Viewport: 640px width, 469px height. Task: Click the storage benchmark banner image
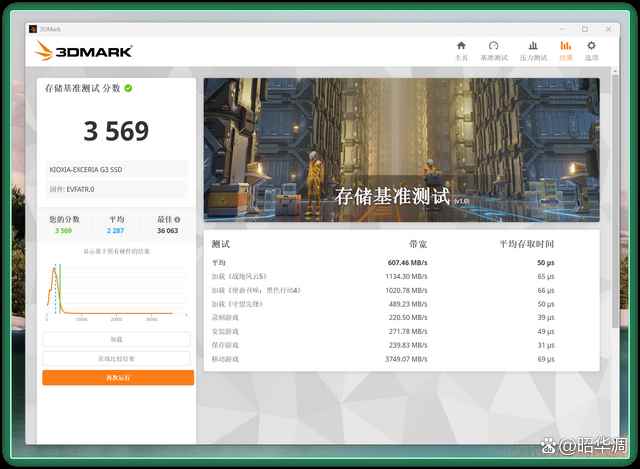click(x=402, y=150)
